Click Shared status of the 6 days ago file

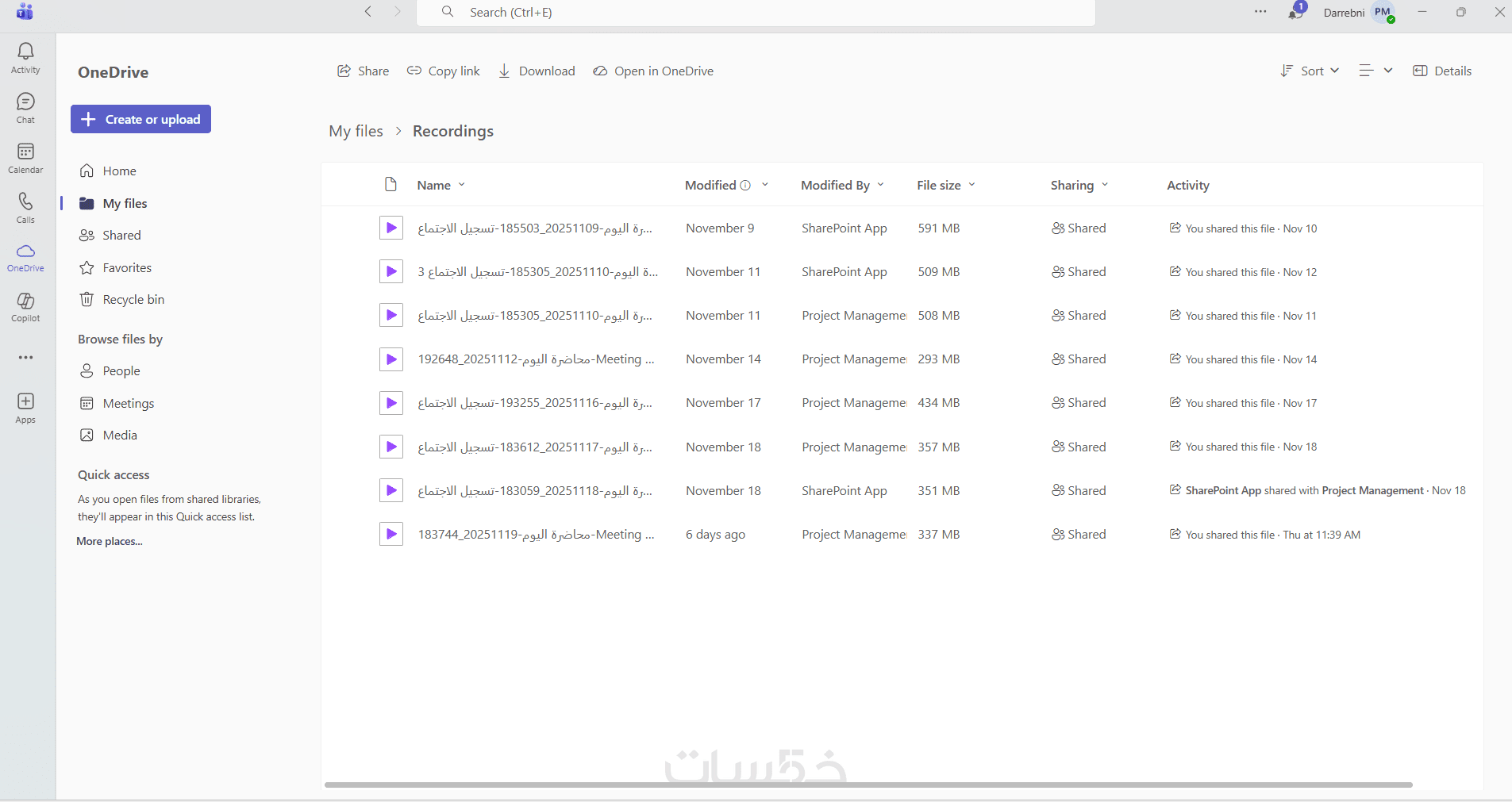pos(1079,535)
